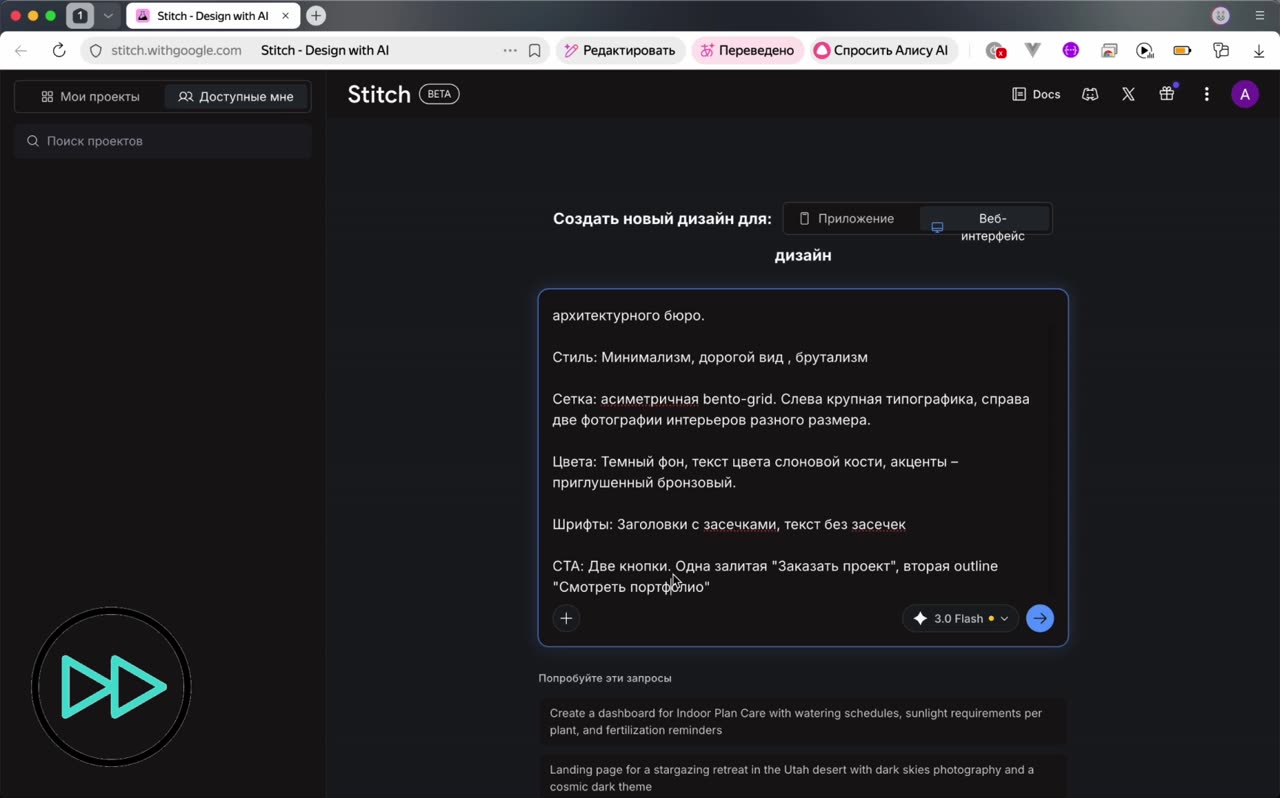Switch to the "Доступные мне" tab
The width and height of the screenshot is (1280, 798).
(236, 97)
